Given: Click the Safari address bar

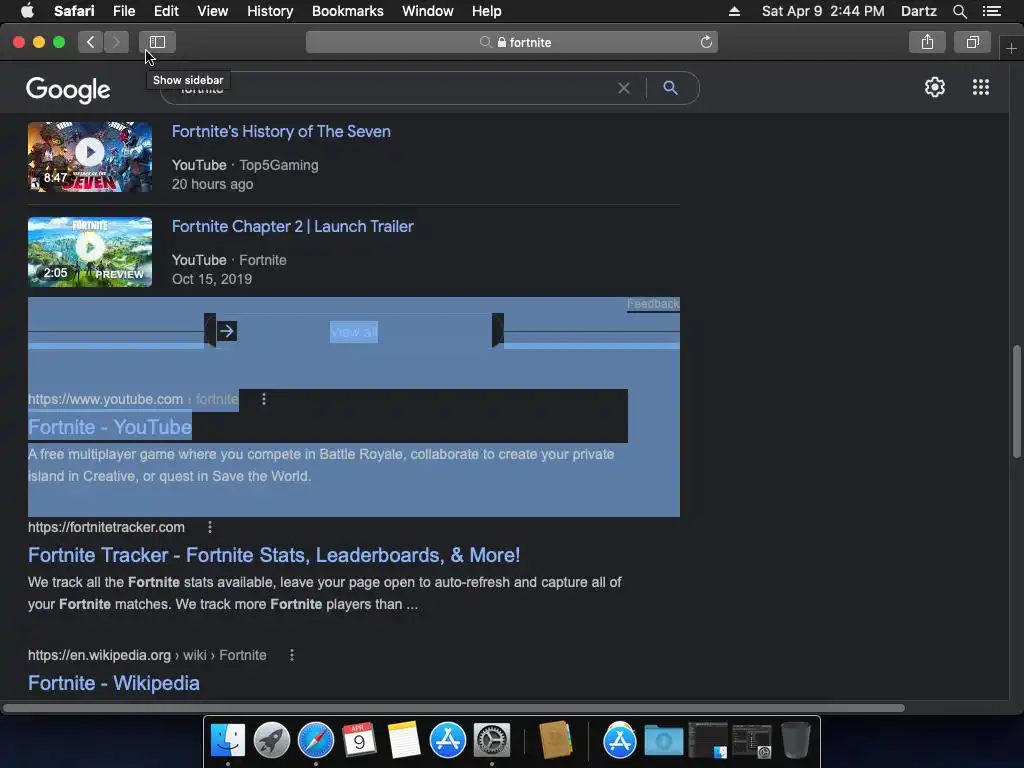Looking at the screenshot, I should point(511,42).
